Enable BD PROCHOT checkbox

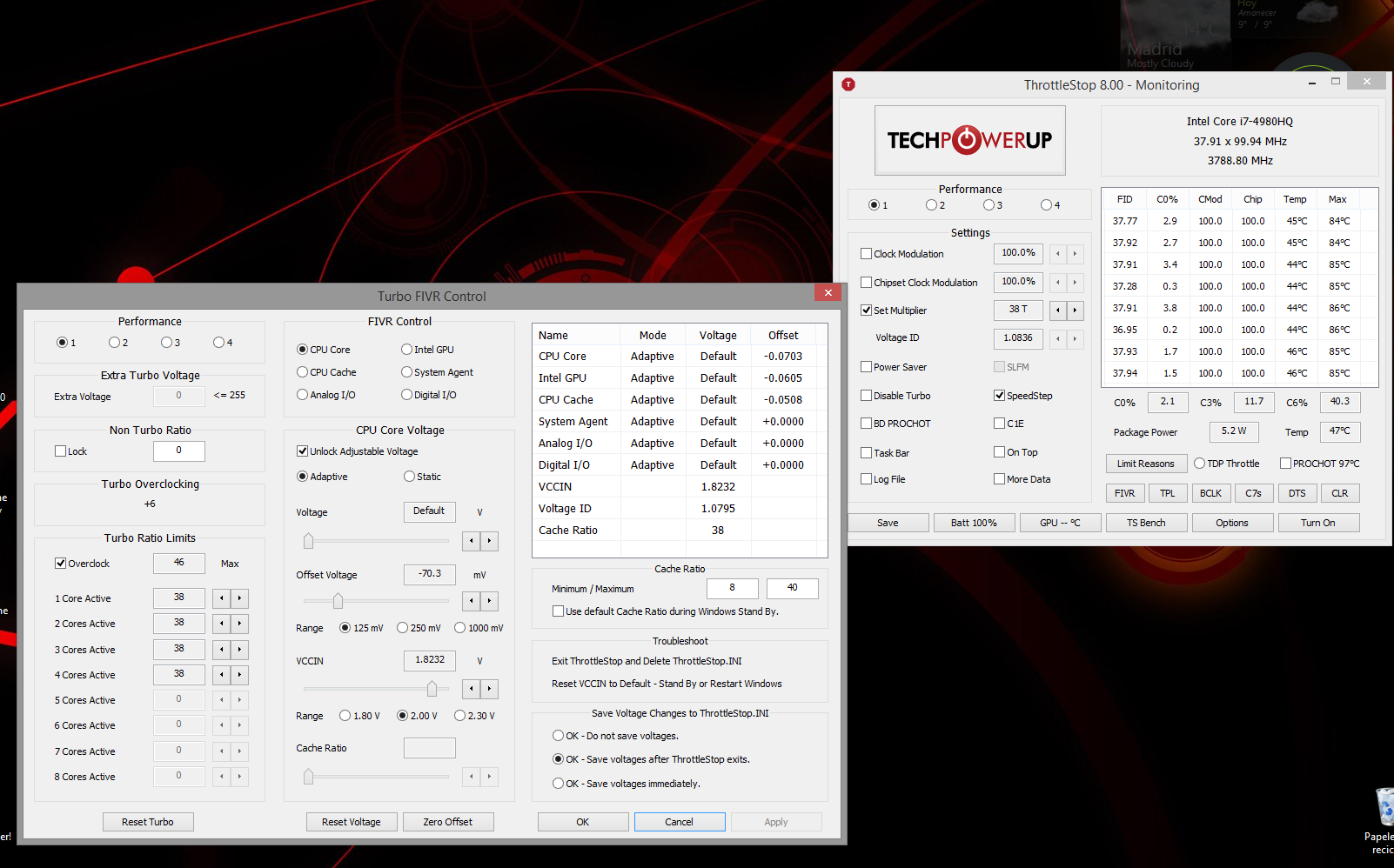[x=866, y=424]
